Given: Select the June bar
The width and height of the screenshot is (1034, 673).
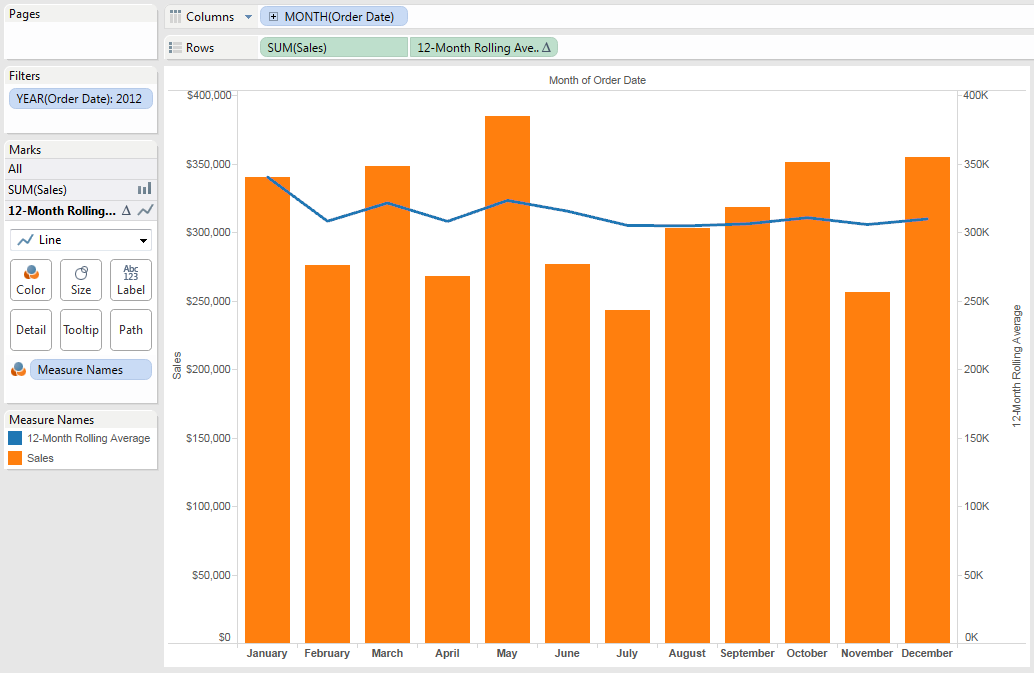Looking at the screenshot, I should (567, 454).
